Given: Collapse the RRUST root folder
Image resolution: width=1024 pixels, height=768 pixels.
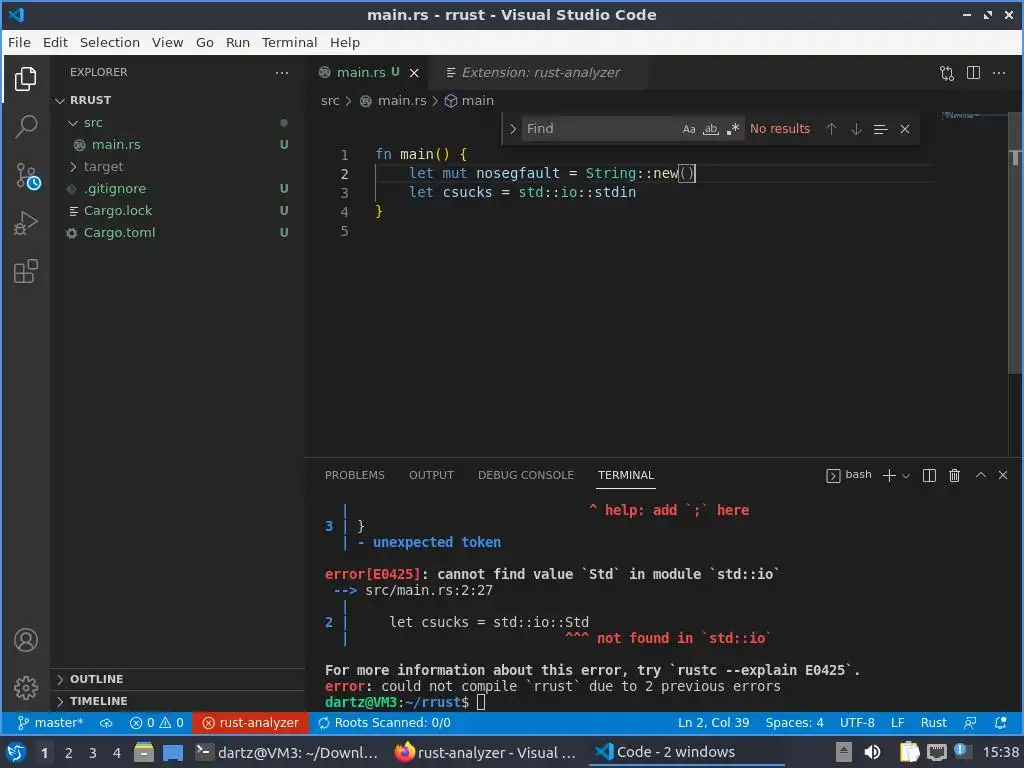Looking at the screenshot, I should click(91, 100).
